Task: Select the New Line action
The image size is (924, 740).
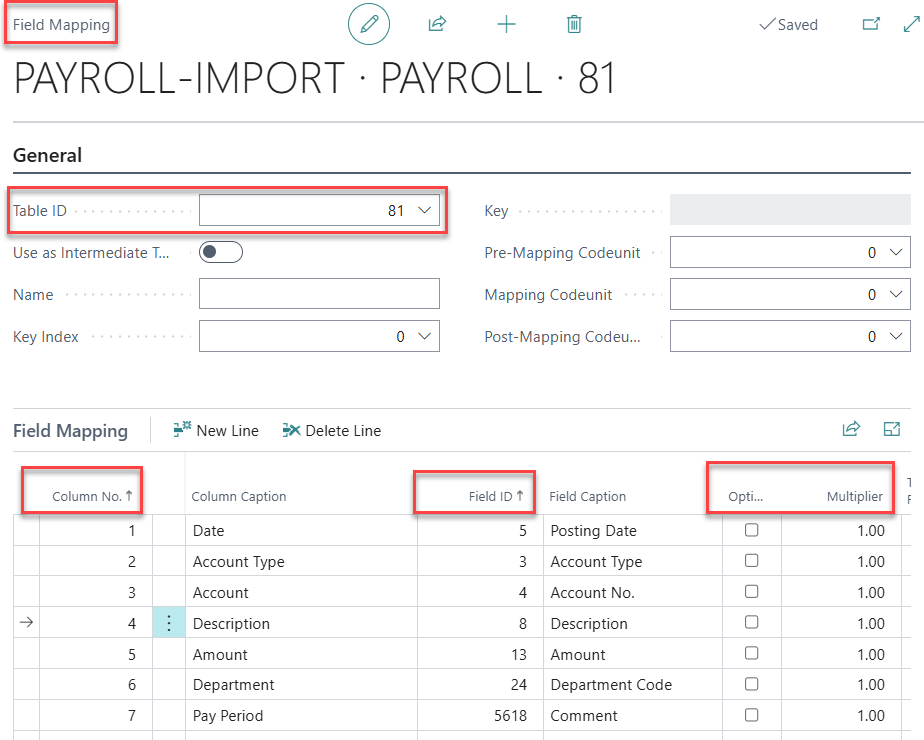Action: pyautogui.click(x=216, y=430)
